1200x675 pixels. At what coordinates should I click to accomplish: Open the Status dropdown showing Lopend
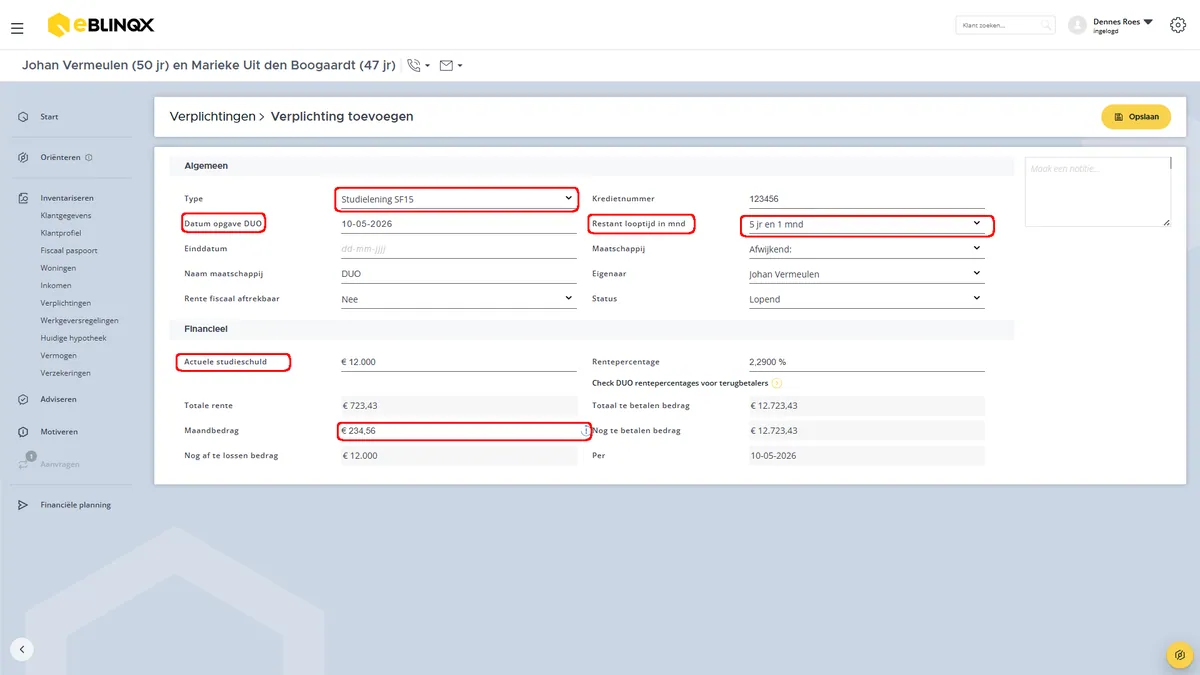pos(866,299)
